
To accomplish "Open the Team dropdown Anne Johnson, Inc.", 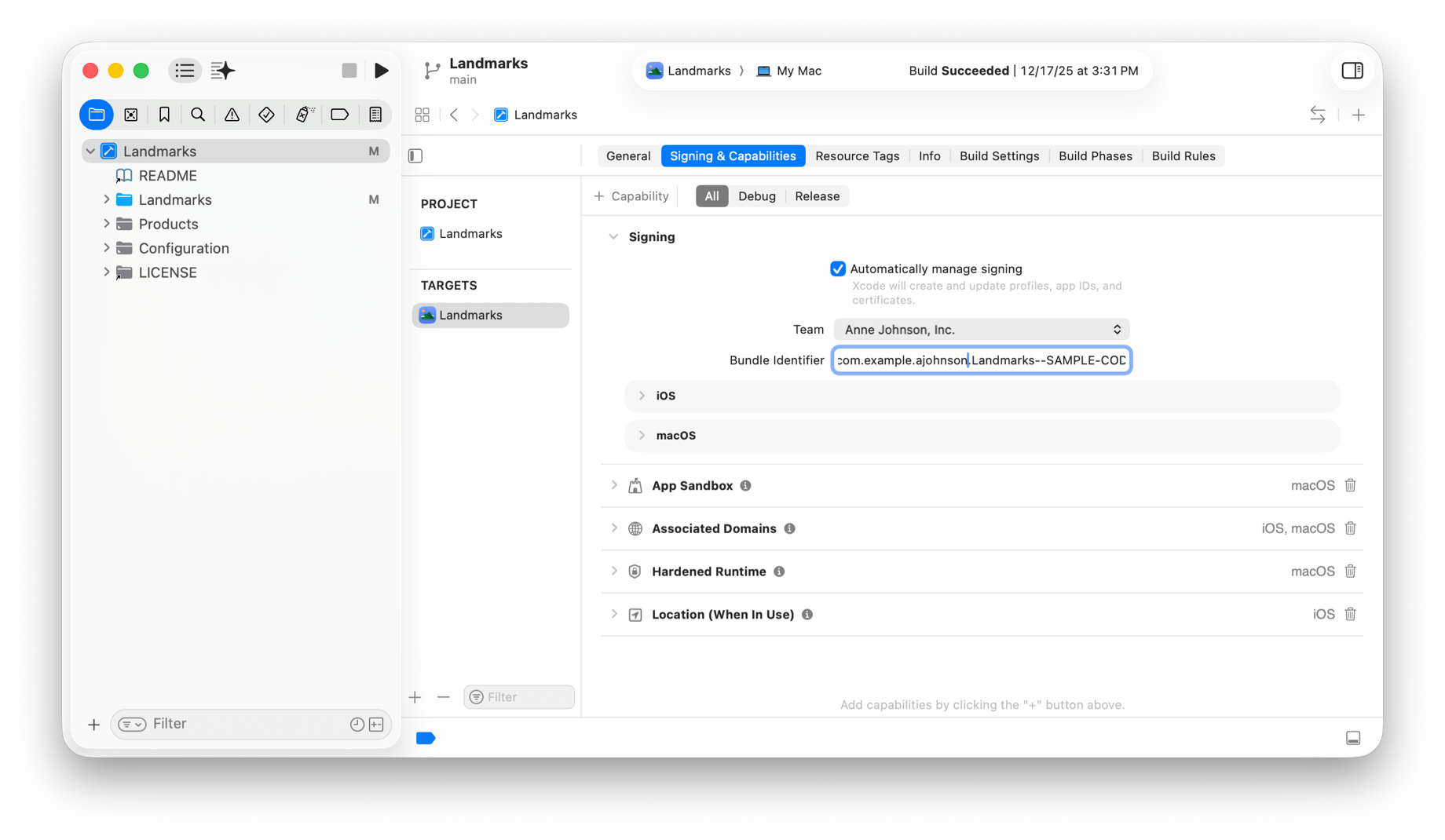I will click(x=982, y=330).
